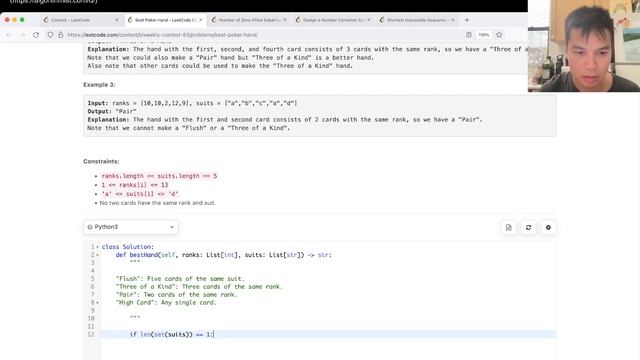Click the code template notes icon
The width and height of the screenshot is (640, 360).
(509, 227)
